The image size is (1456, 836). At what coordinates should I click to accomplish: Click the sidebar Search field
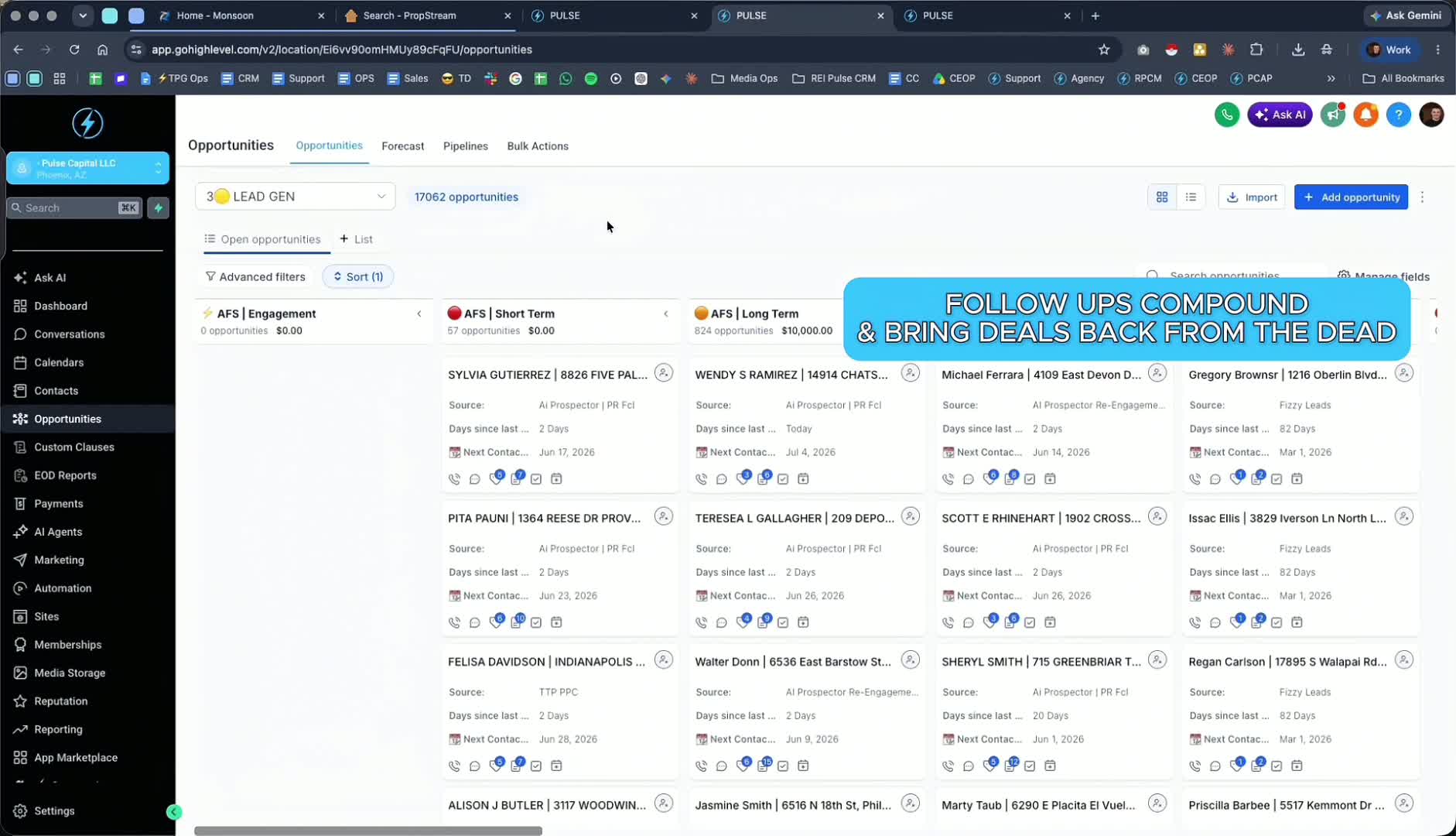(x=74, y=207)
